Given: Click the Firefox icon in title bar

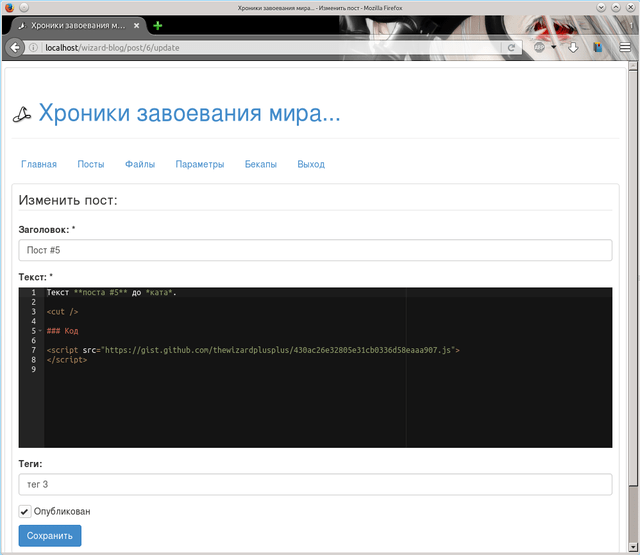Looking at the screenshot, I should (x=9, y=7).
